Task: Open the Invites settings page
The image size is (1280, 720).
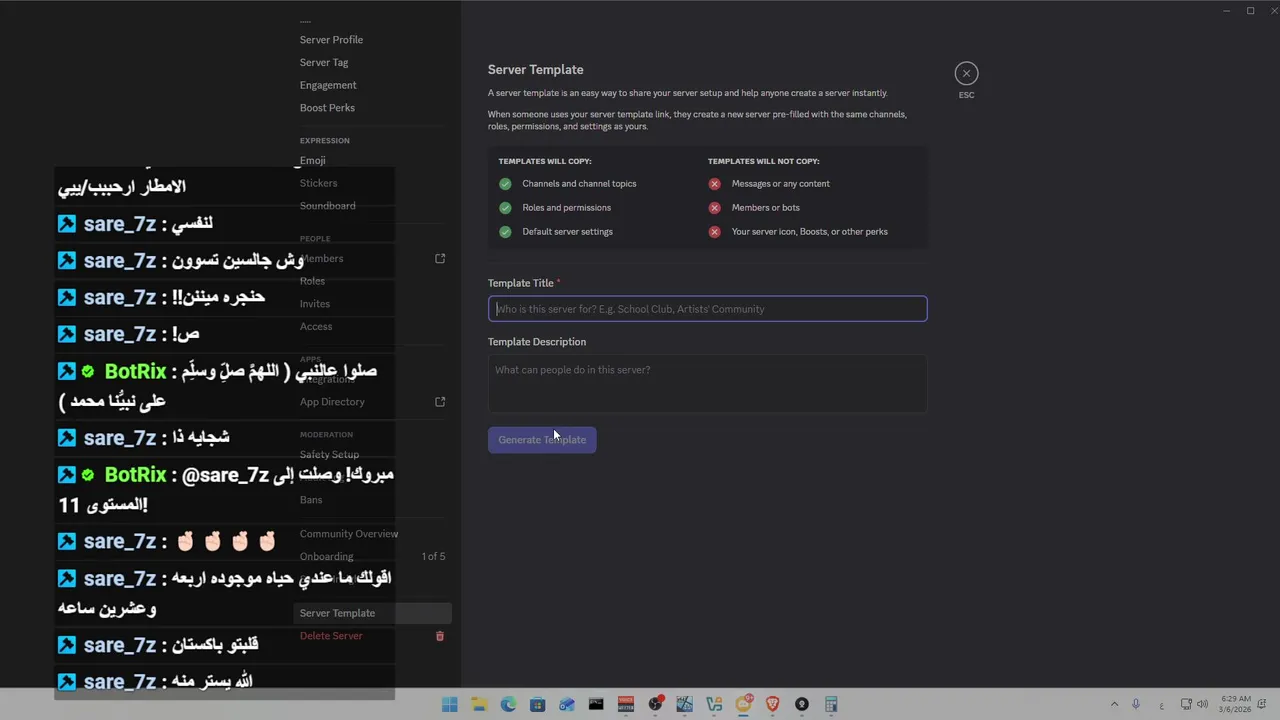Action: 315,304
